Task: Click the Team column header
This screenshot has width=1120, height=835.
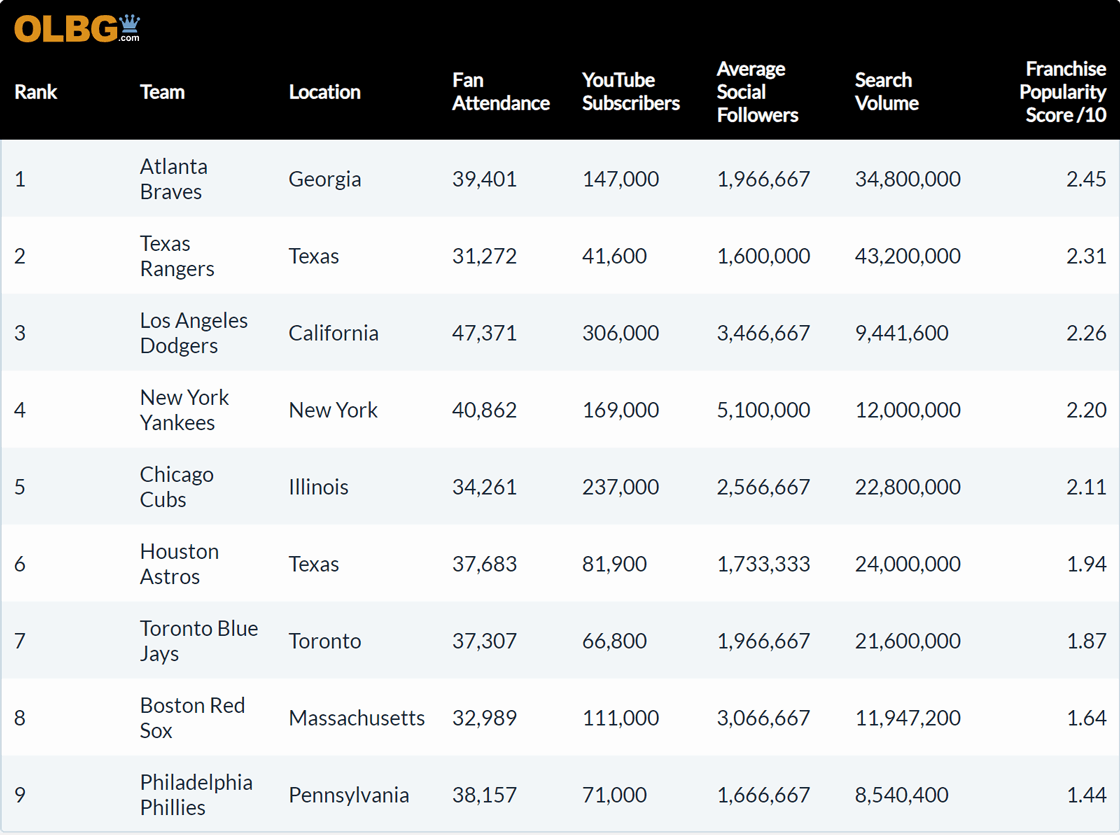Action: coord(162,92)
